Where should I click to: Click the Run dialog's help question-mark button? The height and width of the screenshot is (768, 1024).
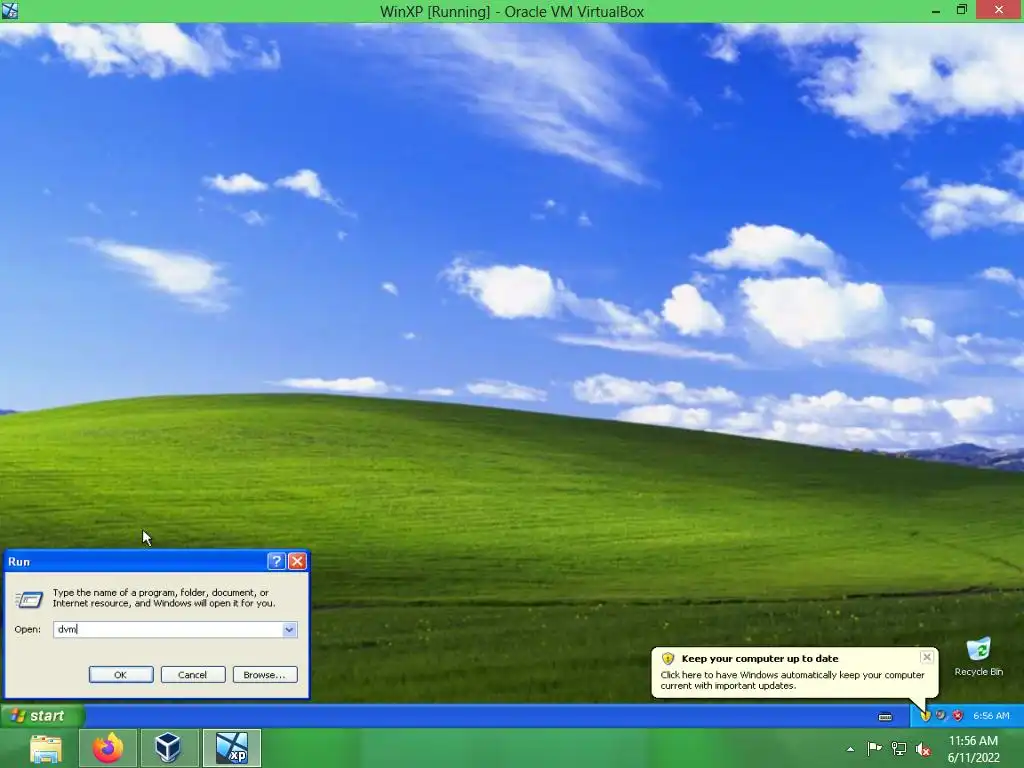tap(276, 561)
